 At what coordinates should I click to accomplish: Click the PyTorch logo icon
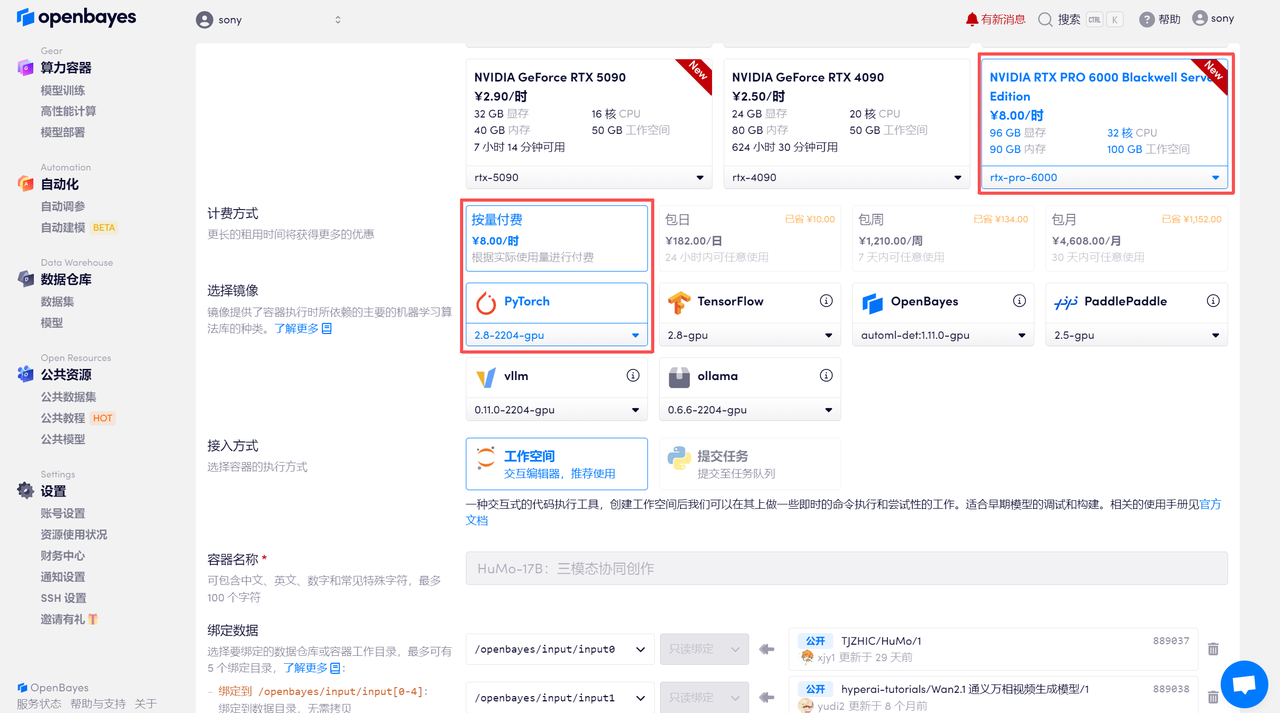point(486,302)
